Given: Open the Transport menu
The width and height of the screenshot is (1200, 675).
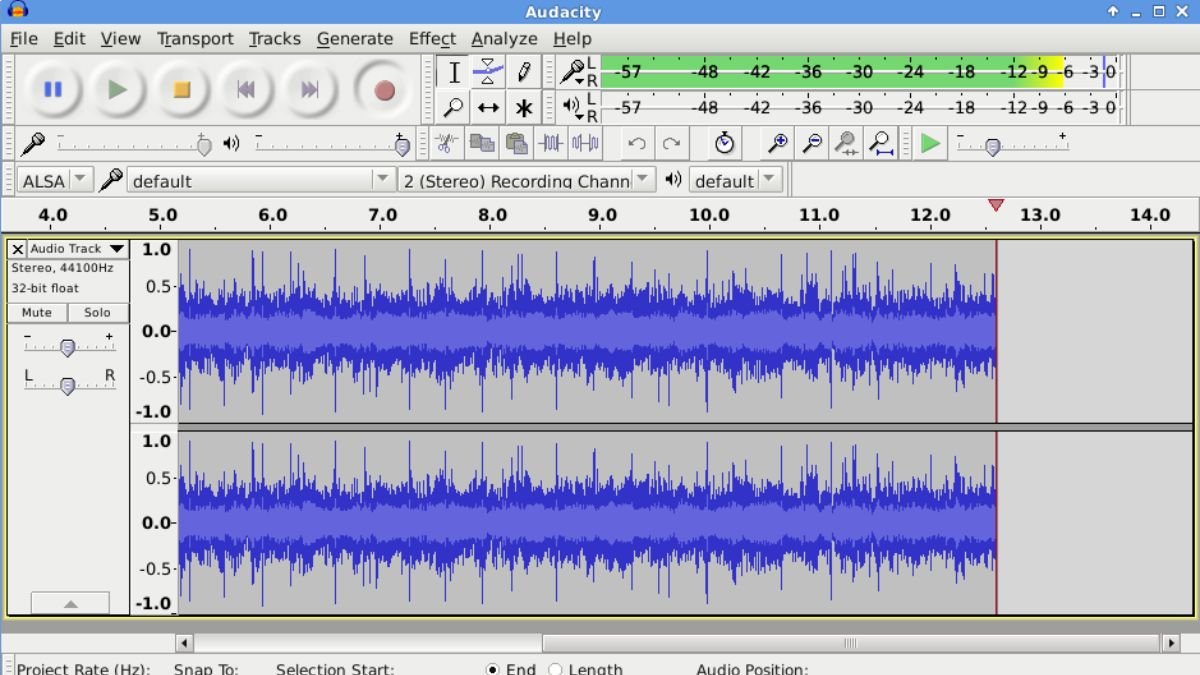Looking at the screenshot, I should point(195,38).
